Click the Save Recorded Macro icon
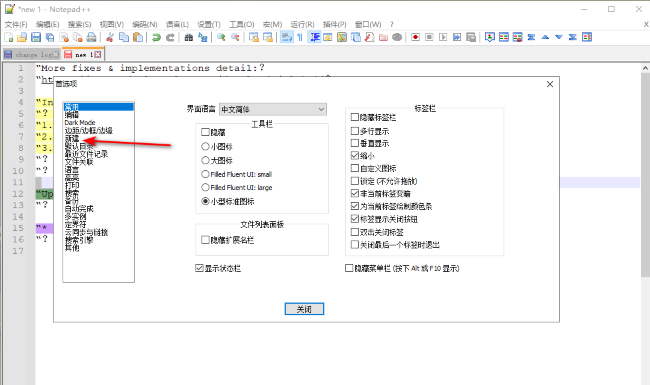Image resolution: width=650 pixels, height=385 pixels. tap(471, 37)
